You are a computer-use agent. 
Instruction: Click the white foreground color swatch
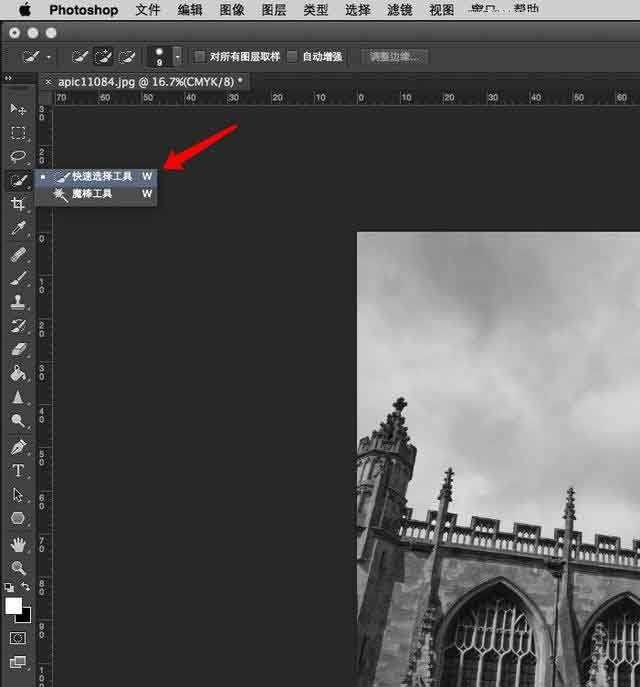click(x=14, y=606)
